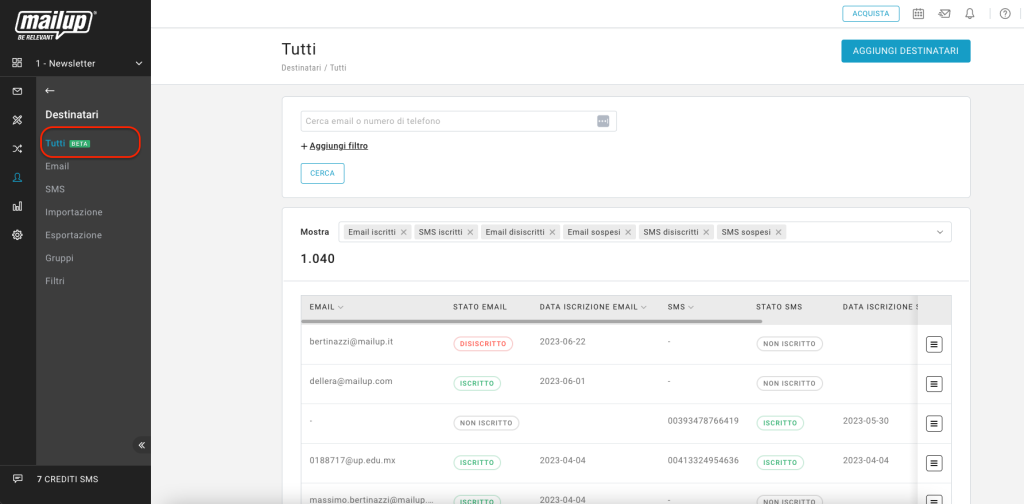The width and height of the screenshot is (1024, 504).
Task: Collapse the sidebar with double-chevron icon
Action: 142,445
